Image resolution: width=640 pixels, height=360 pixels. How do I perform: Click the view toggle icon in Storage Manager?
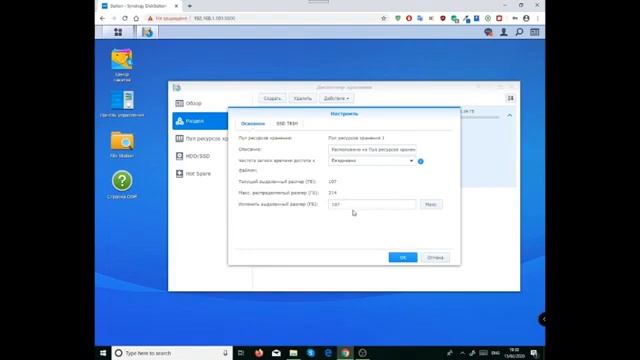click(x=510, y=98)
